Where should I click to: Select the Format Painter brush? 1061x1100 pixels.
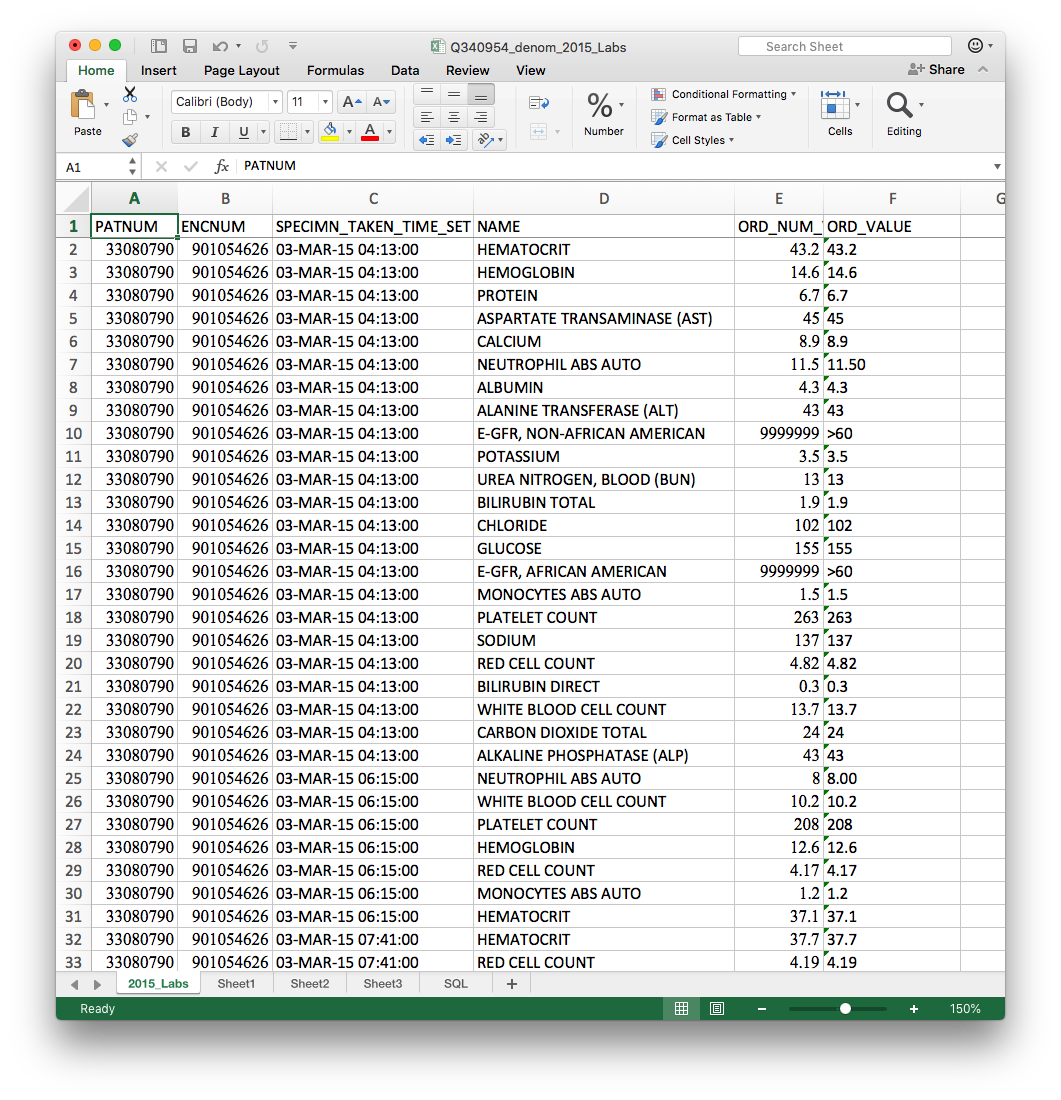coord(130,140)
